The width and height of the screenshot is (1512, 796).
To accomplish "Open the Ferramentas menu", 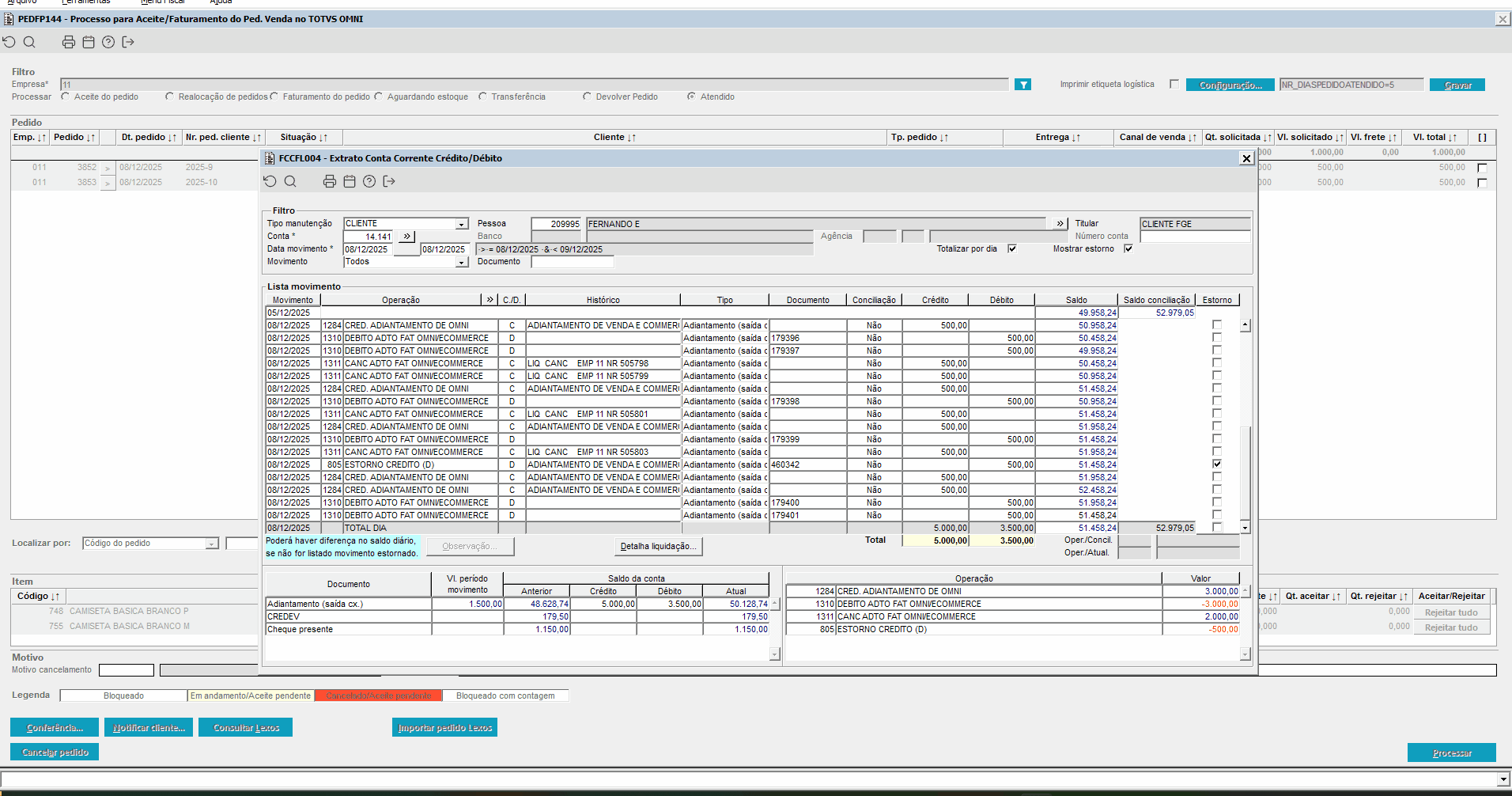I will 86,2.
